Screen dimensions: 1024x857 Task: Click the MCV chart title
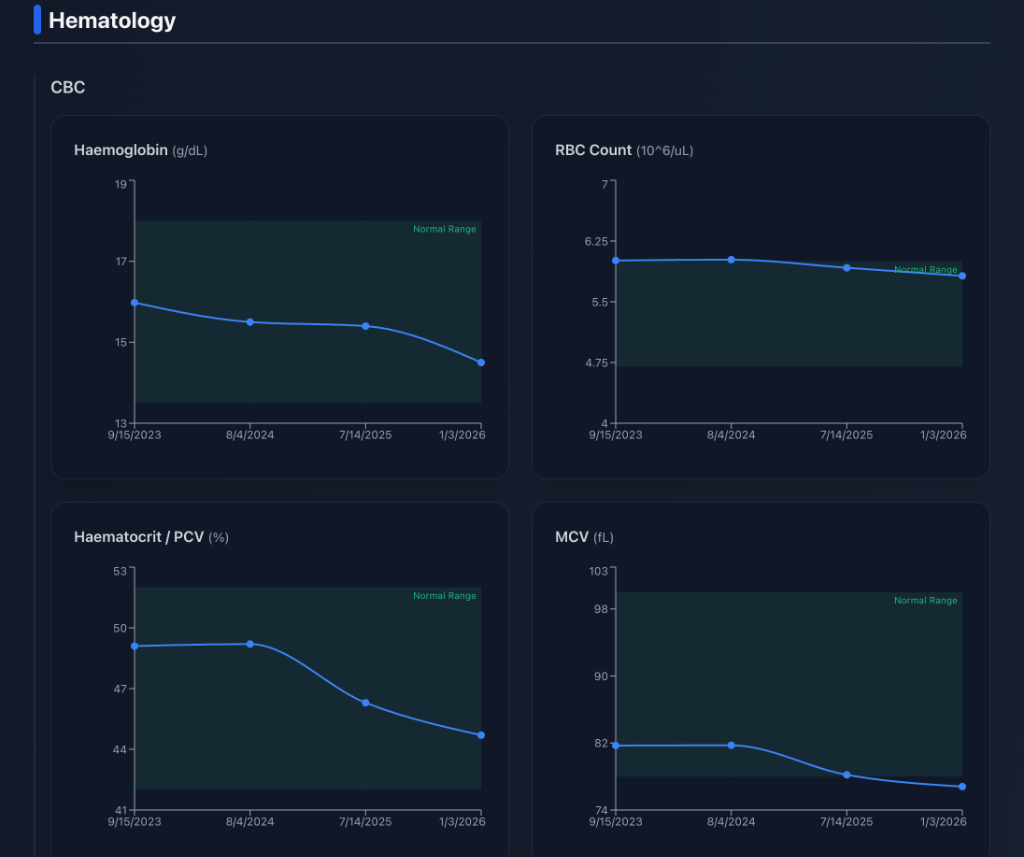(570, 537)
